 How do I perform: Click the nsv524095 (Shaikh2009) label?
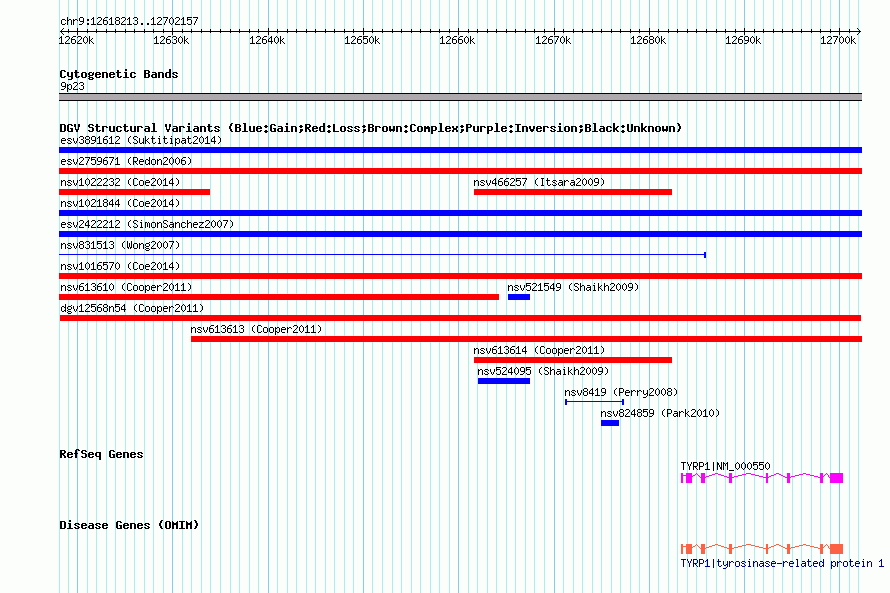click(543, 371)
